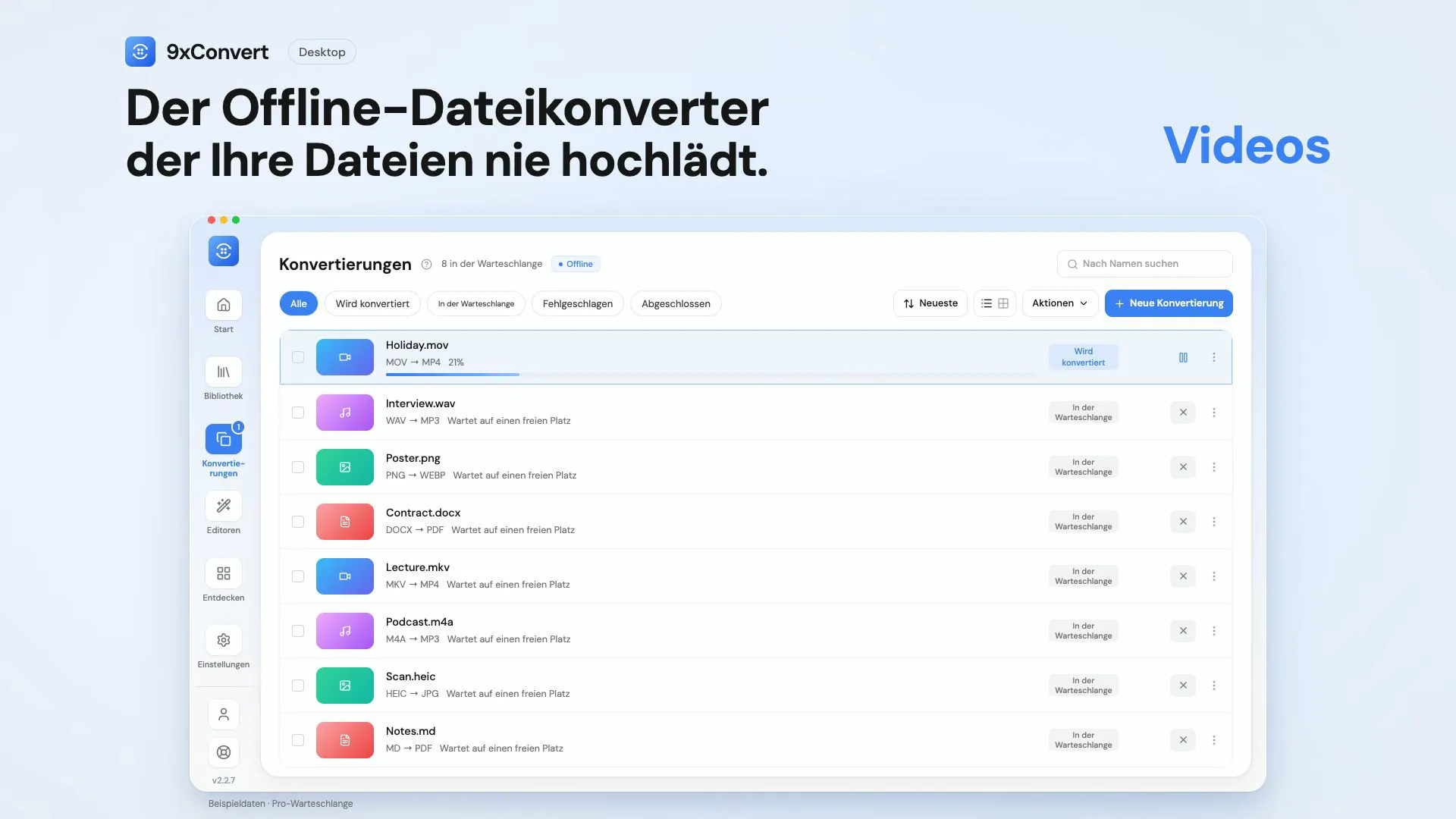
Task: Click the Lecture.mkv file name
Action: pos(417,567)
